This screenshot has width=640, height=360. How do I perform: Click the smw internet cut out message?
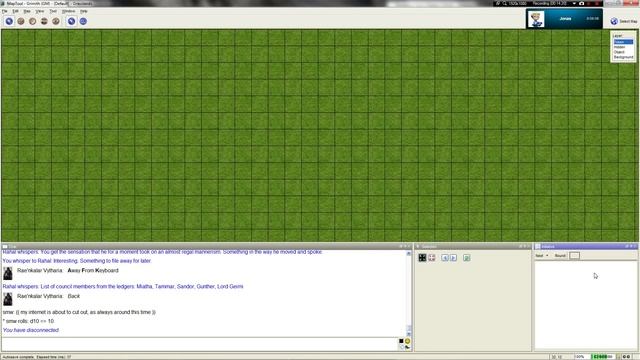pyautogui.click(x=79, y=312)
